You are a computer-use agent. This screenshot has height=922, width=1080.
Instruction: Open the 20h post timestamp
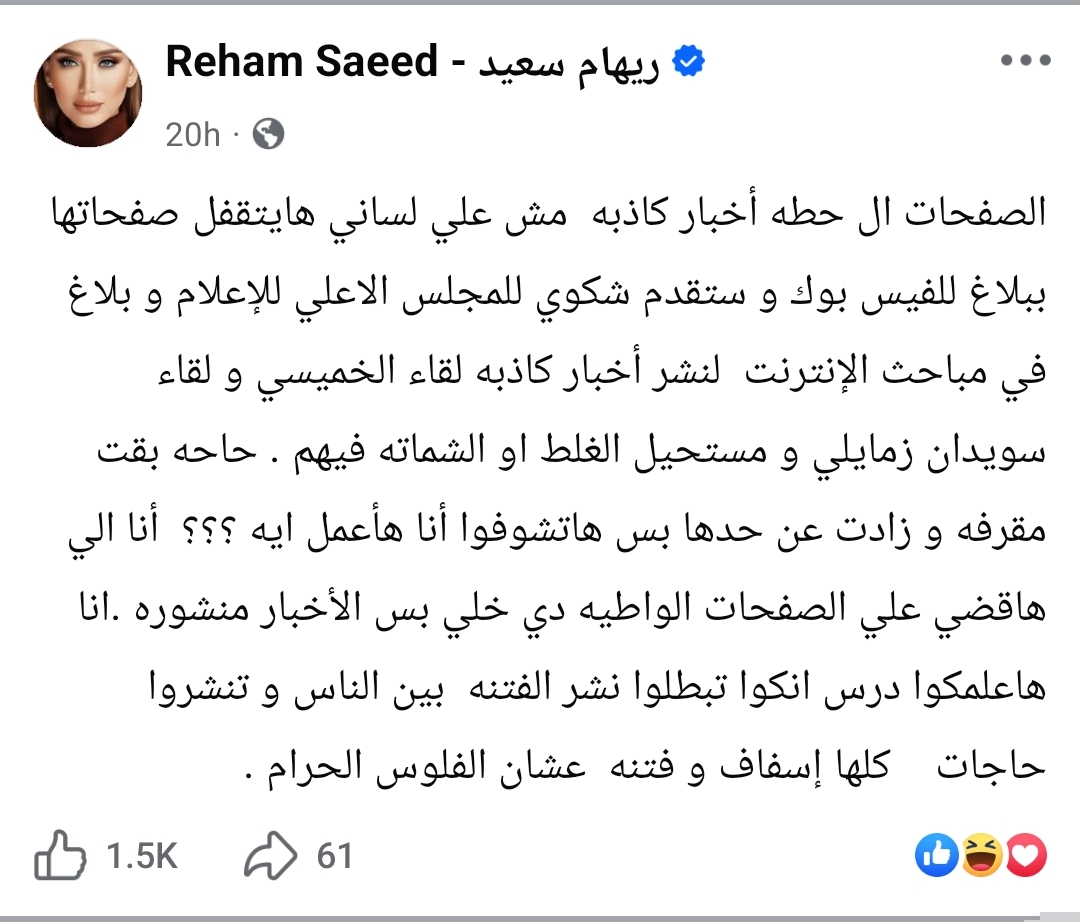192,134
